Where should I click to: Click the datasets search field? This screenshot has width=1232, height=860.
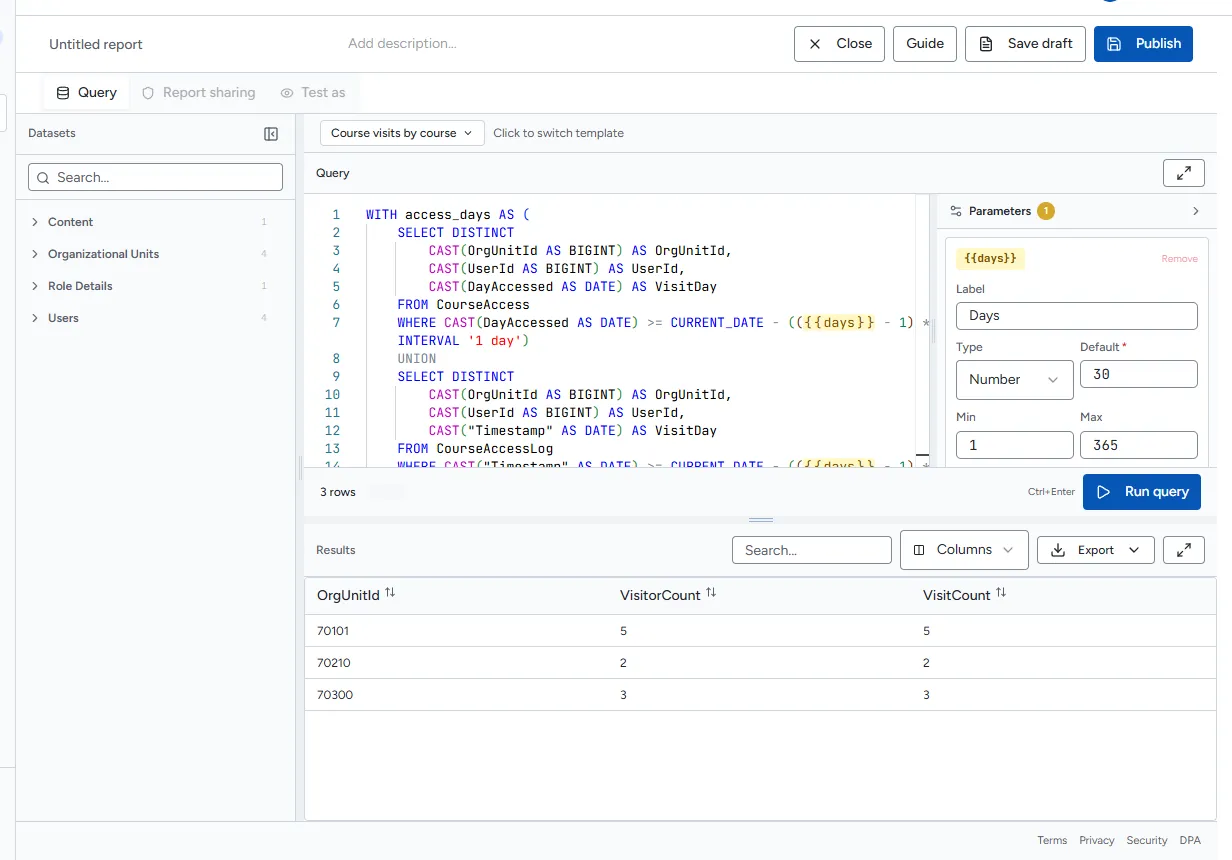[x=155, y=177]
